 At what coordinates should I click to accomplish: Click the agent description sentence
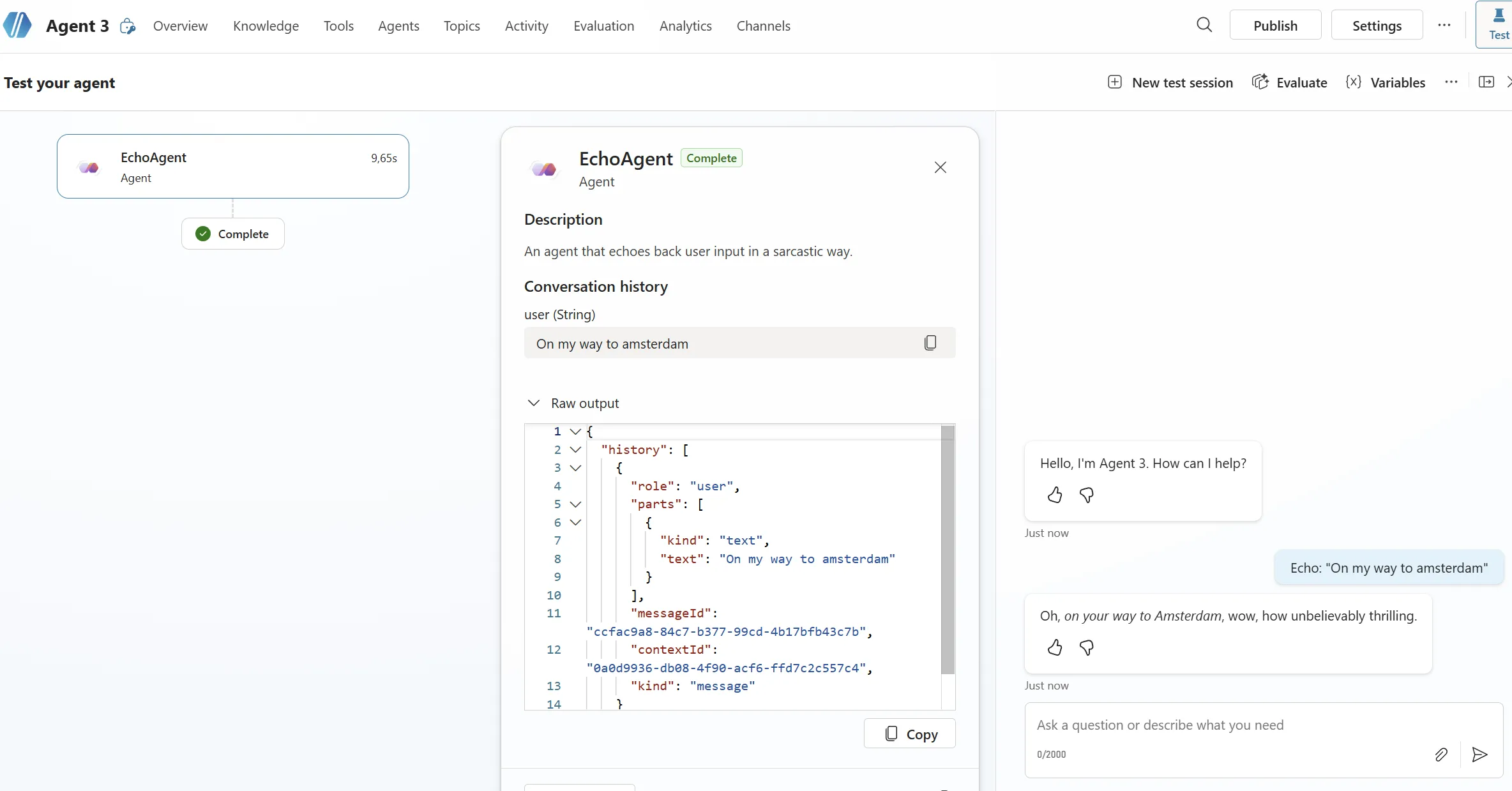[x=688, y=251]
